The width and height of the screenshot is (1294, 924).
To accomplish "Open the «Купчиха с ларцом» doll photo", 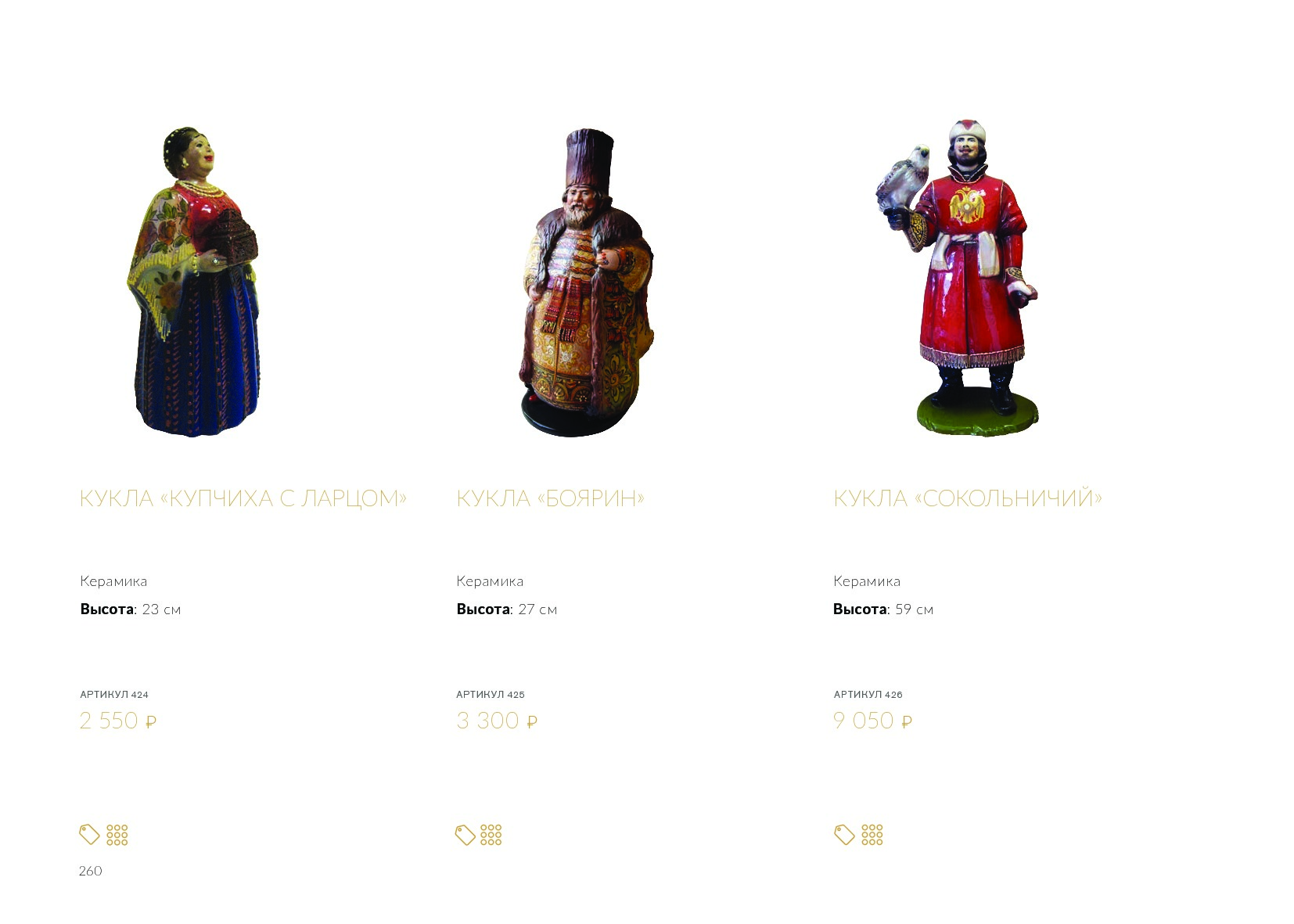I will [193, 281].
